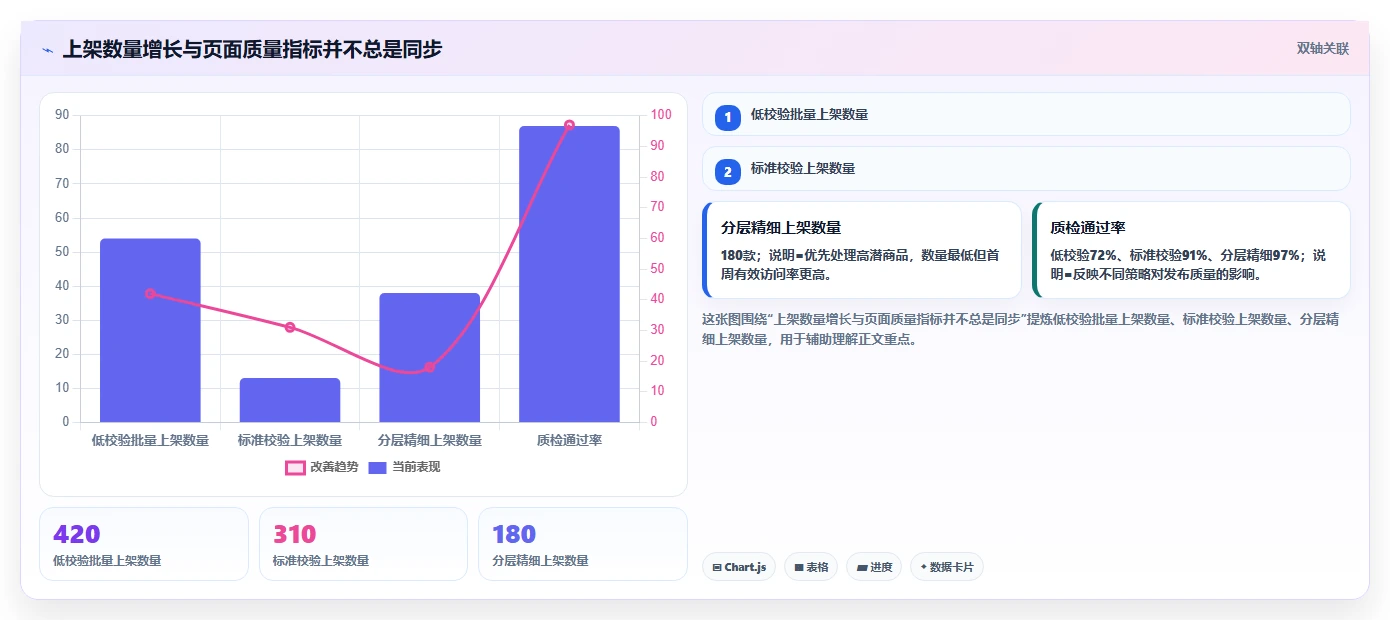Image resolution: width=1390 pixels, height=620 pixels.
Task: Click the x-axis label 低校验批量上架数量
Action: [150, 440]
